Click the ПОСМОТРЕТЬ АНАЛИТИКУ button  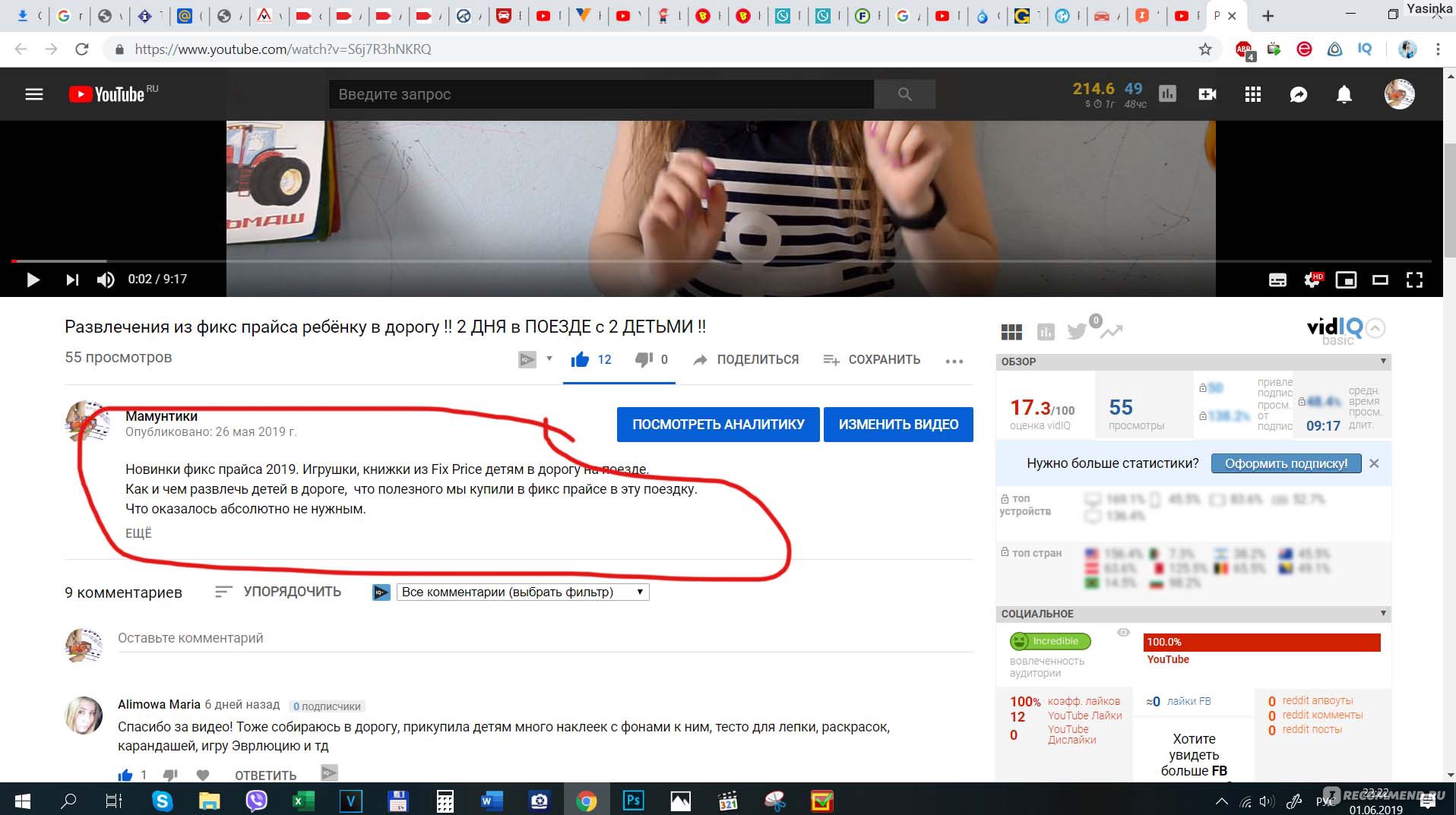click(x=718, y=424)
